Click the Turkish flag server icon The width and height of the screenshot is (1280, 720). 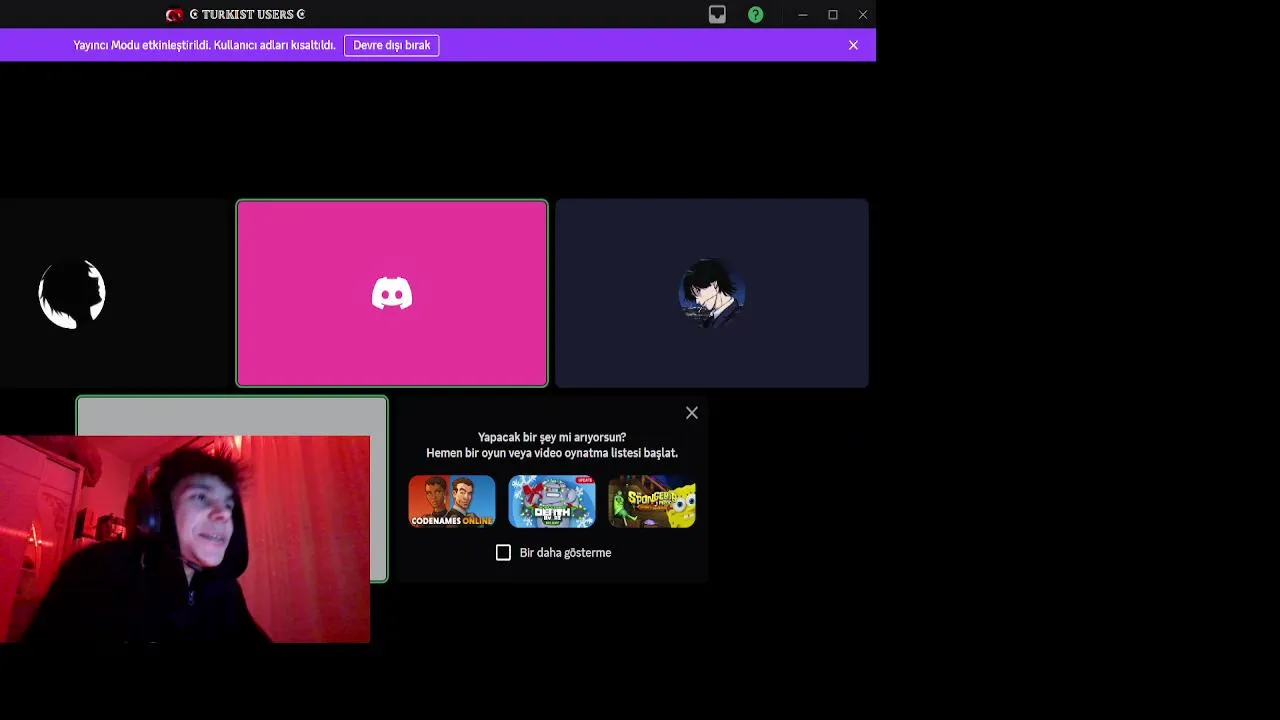pyautogui.click(x=175, y=14)
